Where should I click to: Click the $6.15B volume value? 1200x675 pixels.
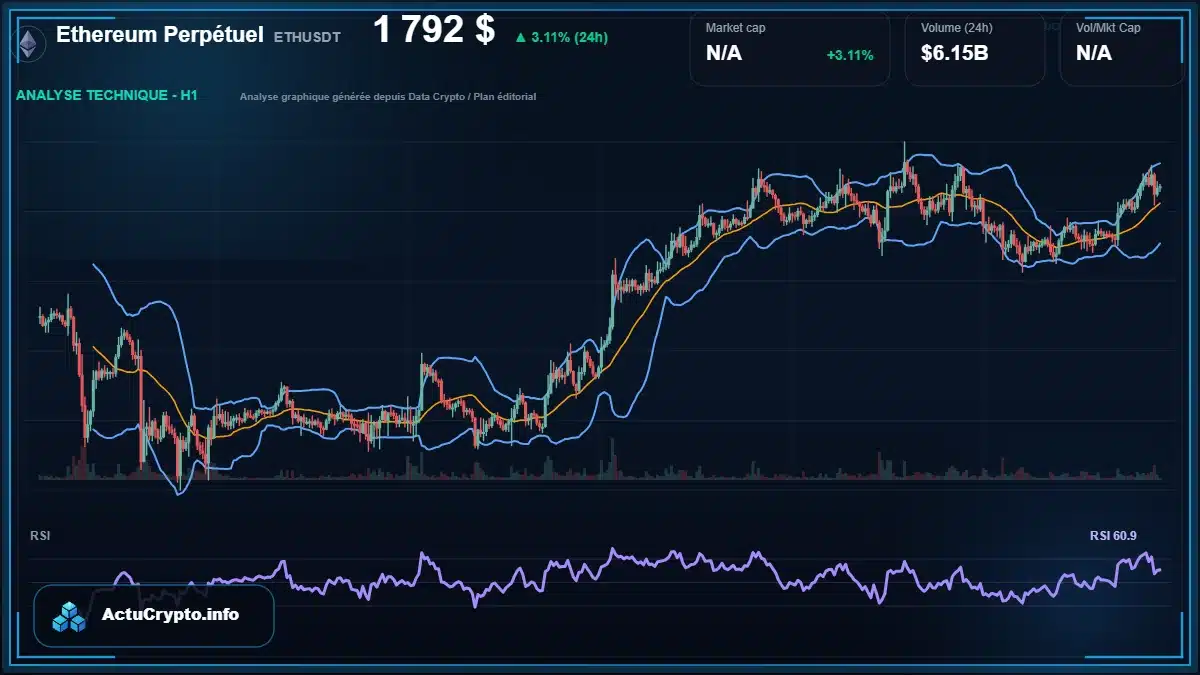click(955, 54)
